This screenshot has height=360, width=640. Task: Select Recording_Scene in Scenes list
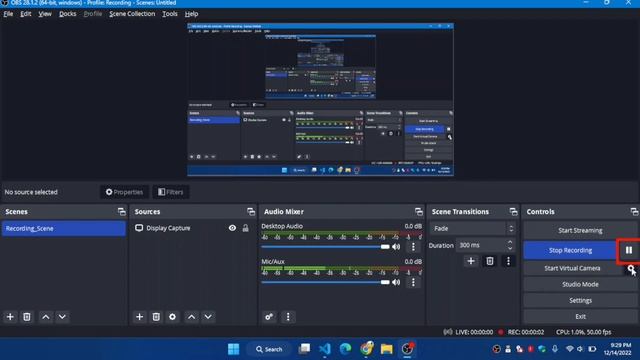(64, 229)
